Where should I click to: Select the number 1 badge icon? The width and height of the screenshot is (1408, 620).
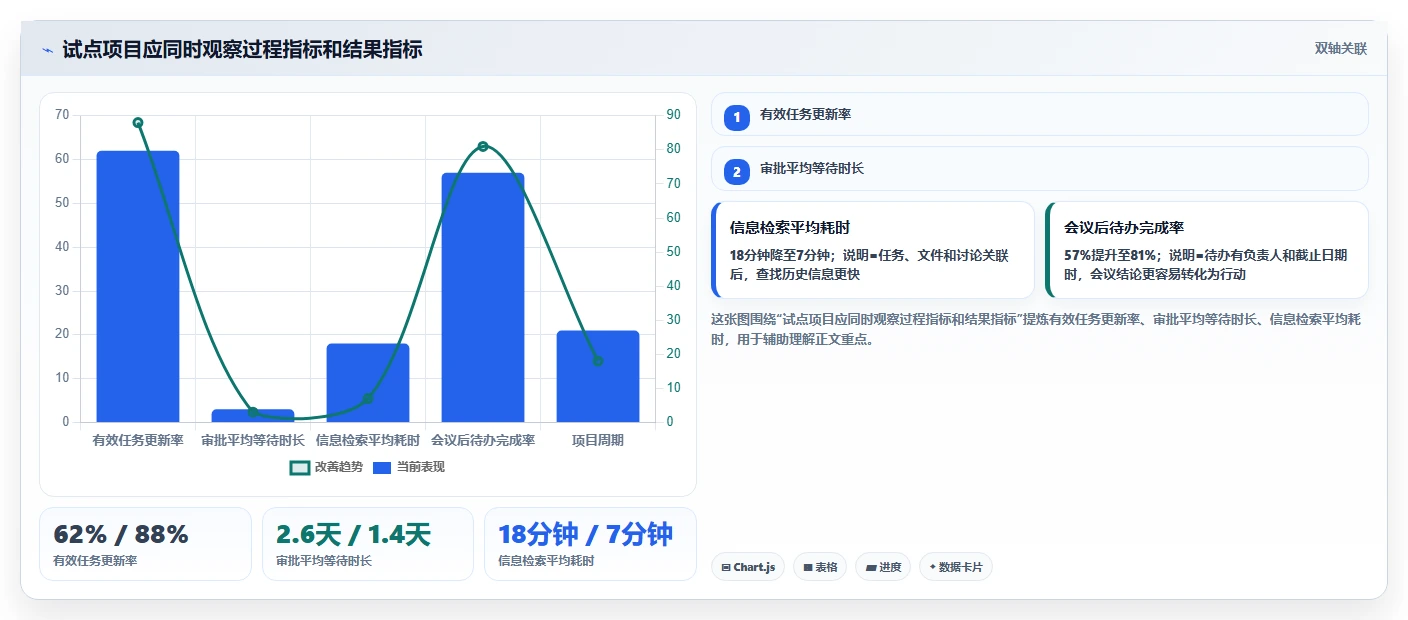pos(737,117)
